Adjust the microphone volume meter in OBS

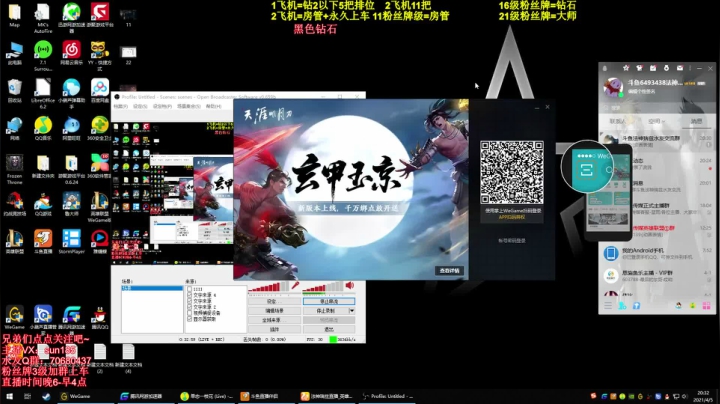click(x=269, y=287)
